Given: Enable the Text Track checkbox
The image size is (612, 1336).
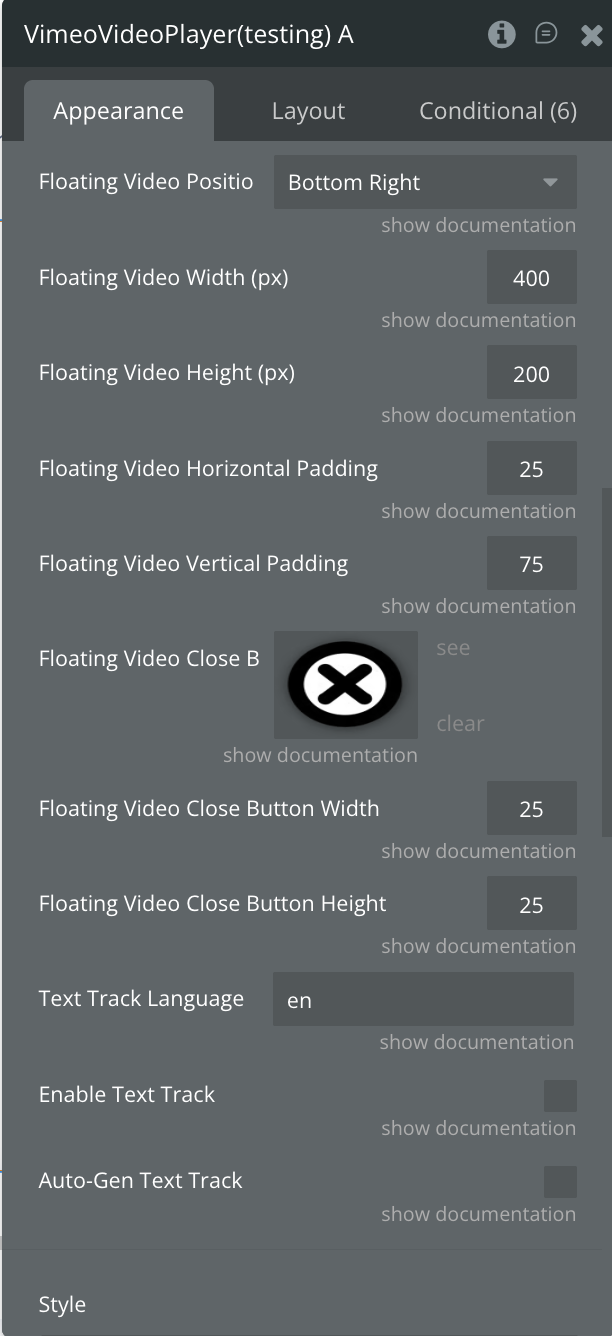Looking at the screenshot, I should (x=560, y=1095).
